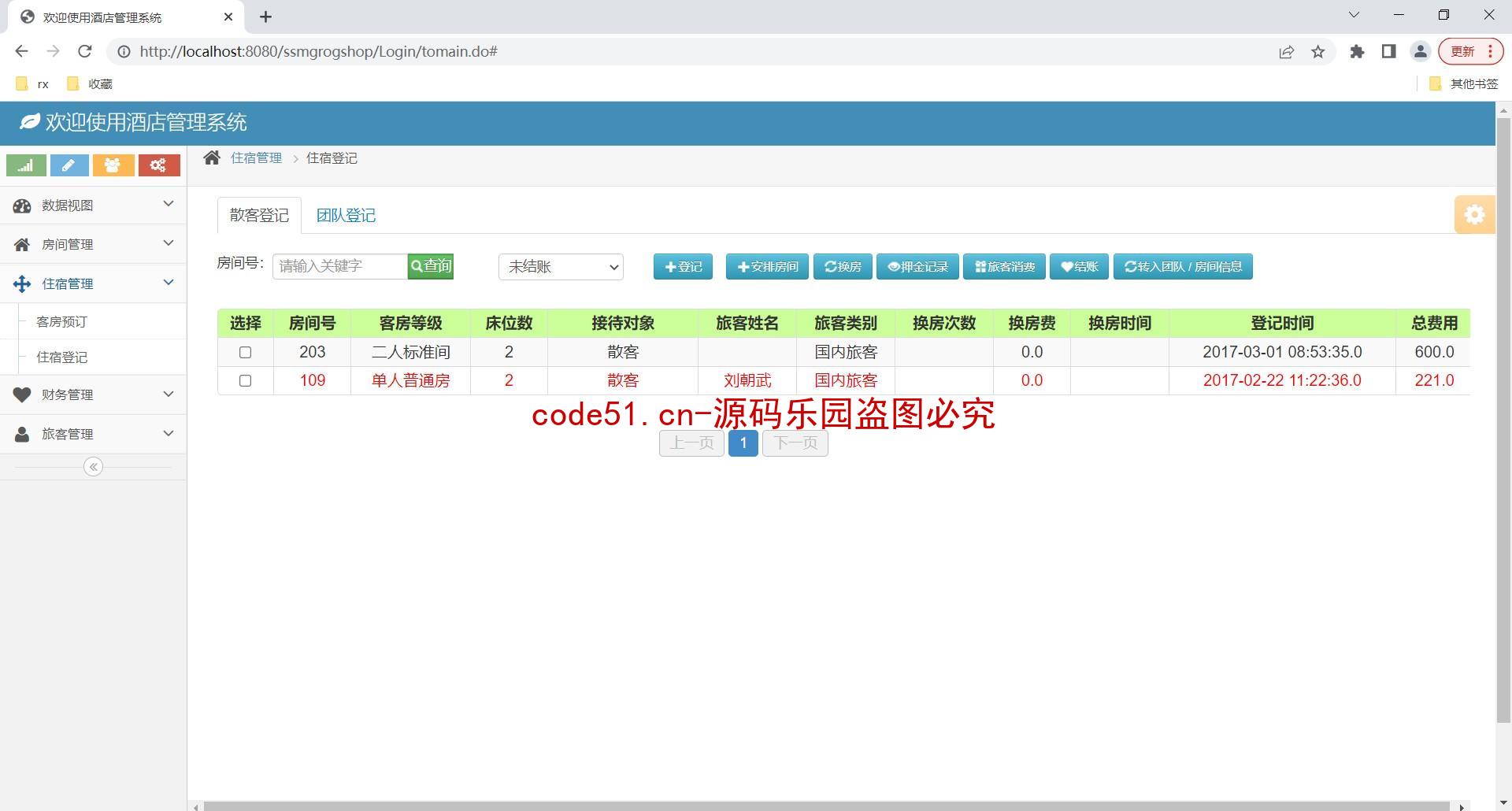Switch to the 团队登记 tab
This screenshot has height=811, width=1512.
tap(346, 215)
